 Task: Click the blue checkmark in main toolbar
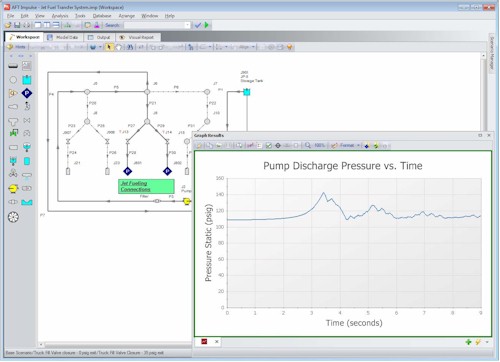pos(198,25)
